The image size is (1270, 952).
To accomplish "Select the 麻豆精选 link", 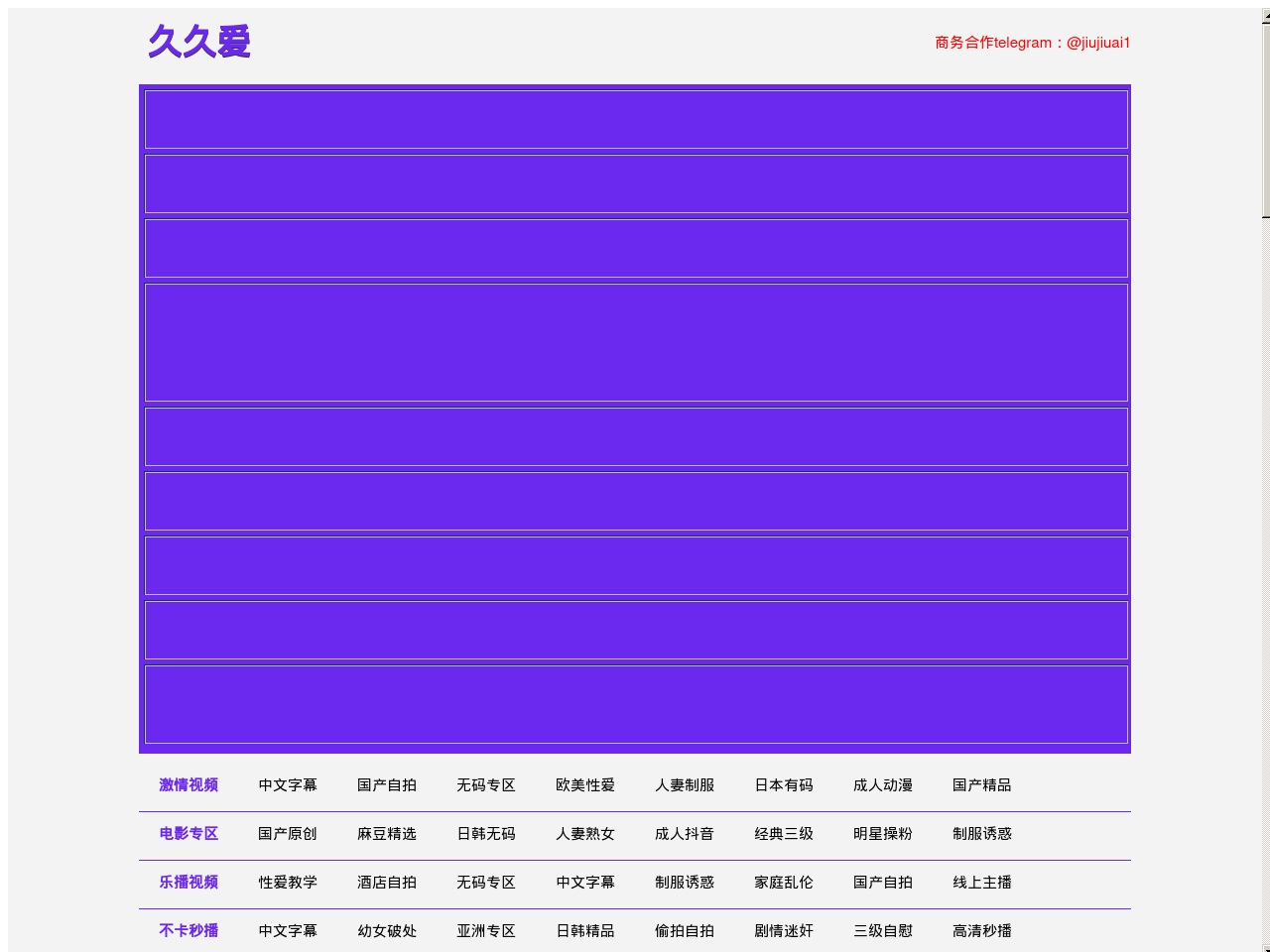I will (387, 833).
